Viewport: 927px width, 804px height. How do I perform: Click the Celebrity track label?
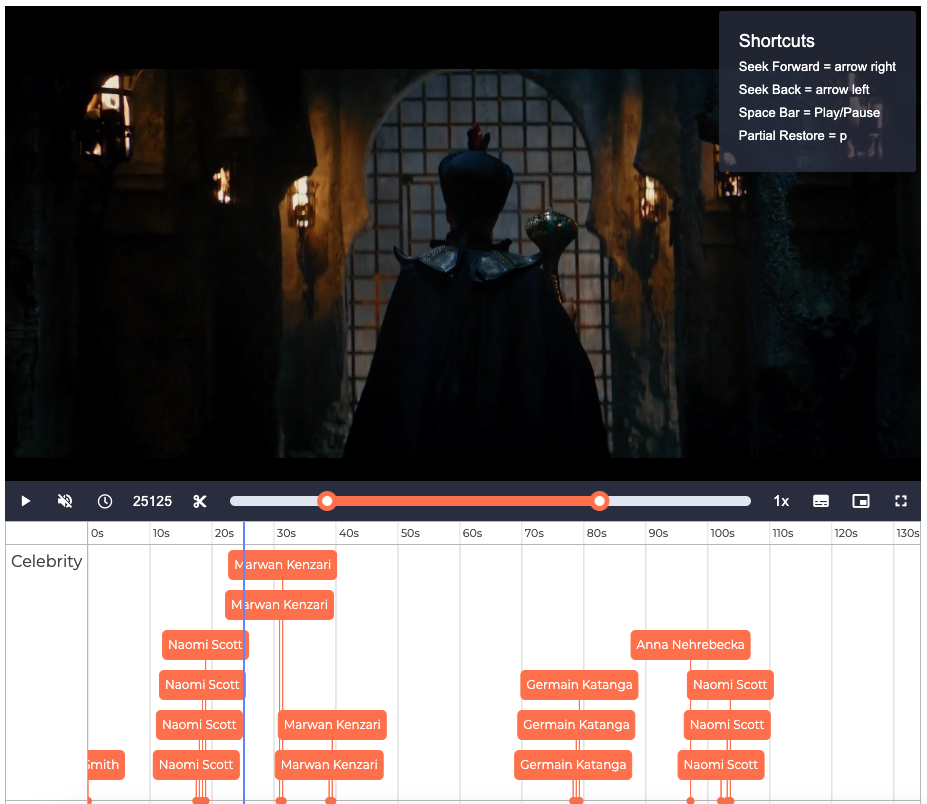coord(46,561)
